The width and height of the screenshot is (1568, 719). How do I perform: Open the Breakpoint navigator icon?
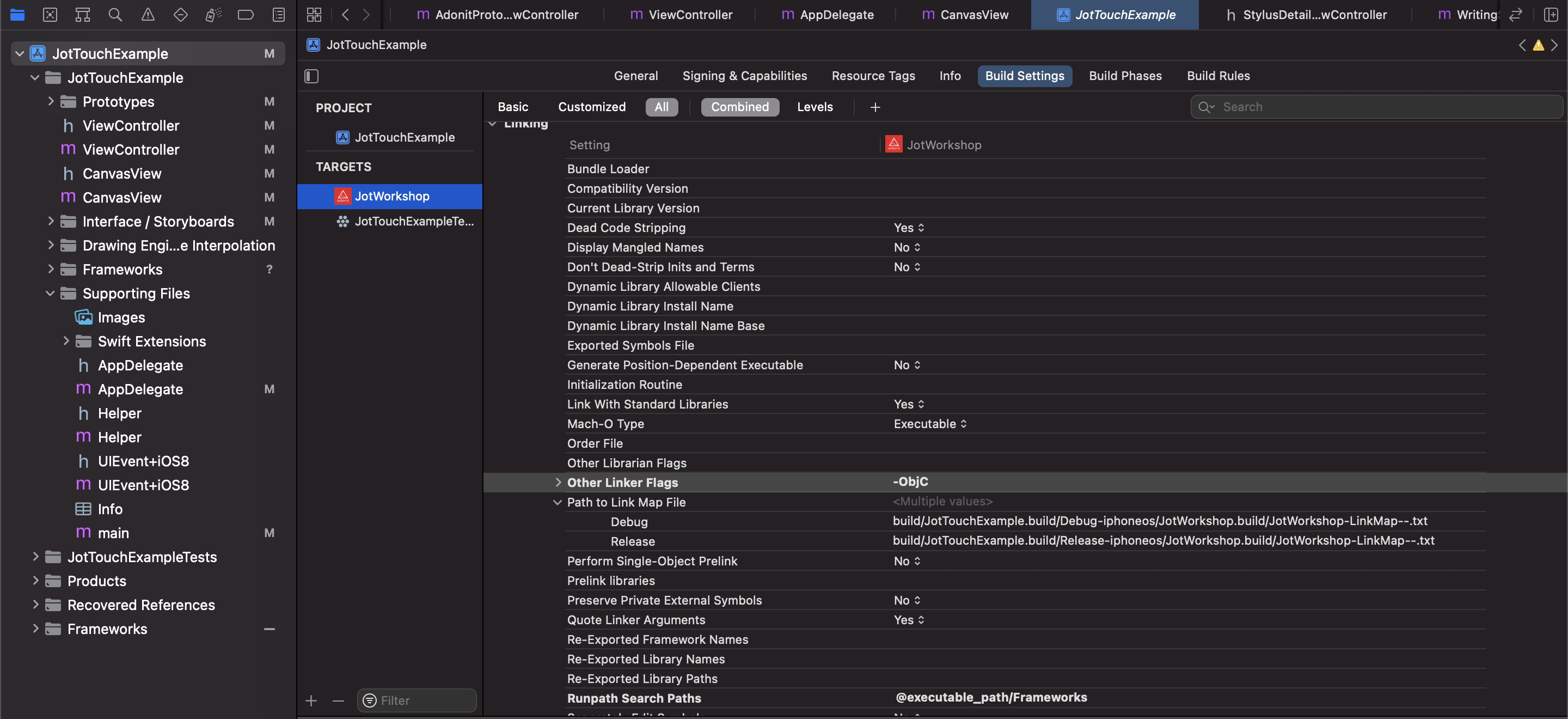(246, 15)
